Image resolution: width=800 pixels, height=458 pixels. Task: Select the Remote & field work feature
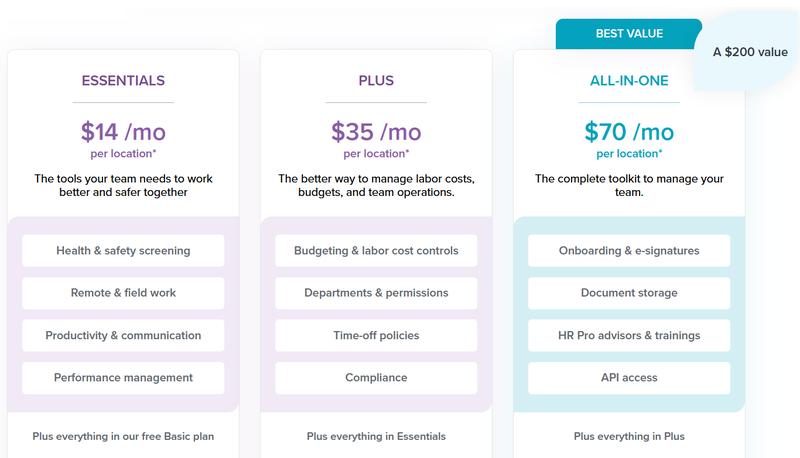[x=123, y=293]
